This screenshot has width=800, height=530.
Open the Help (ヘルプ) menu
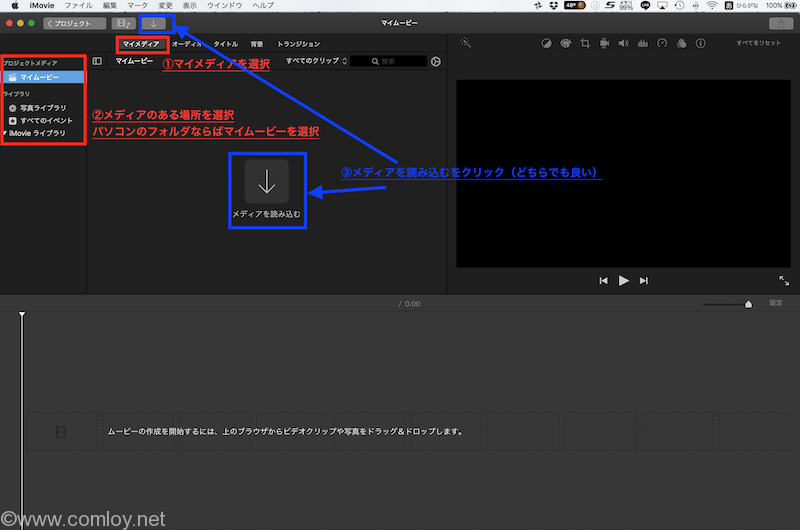(x=263, y=6)
